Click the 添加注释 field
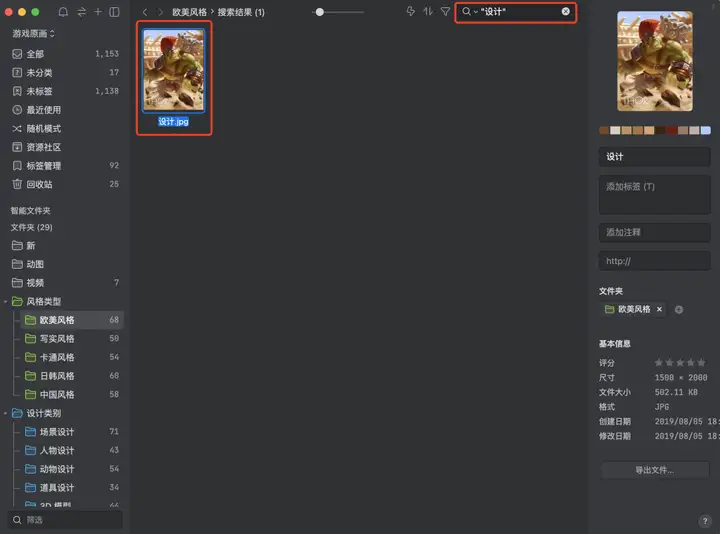Viewport: 720px width, 534px height. click(655, 232)
